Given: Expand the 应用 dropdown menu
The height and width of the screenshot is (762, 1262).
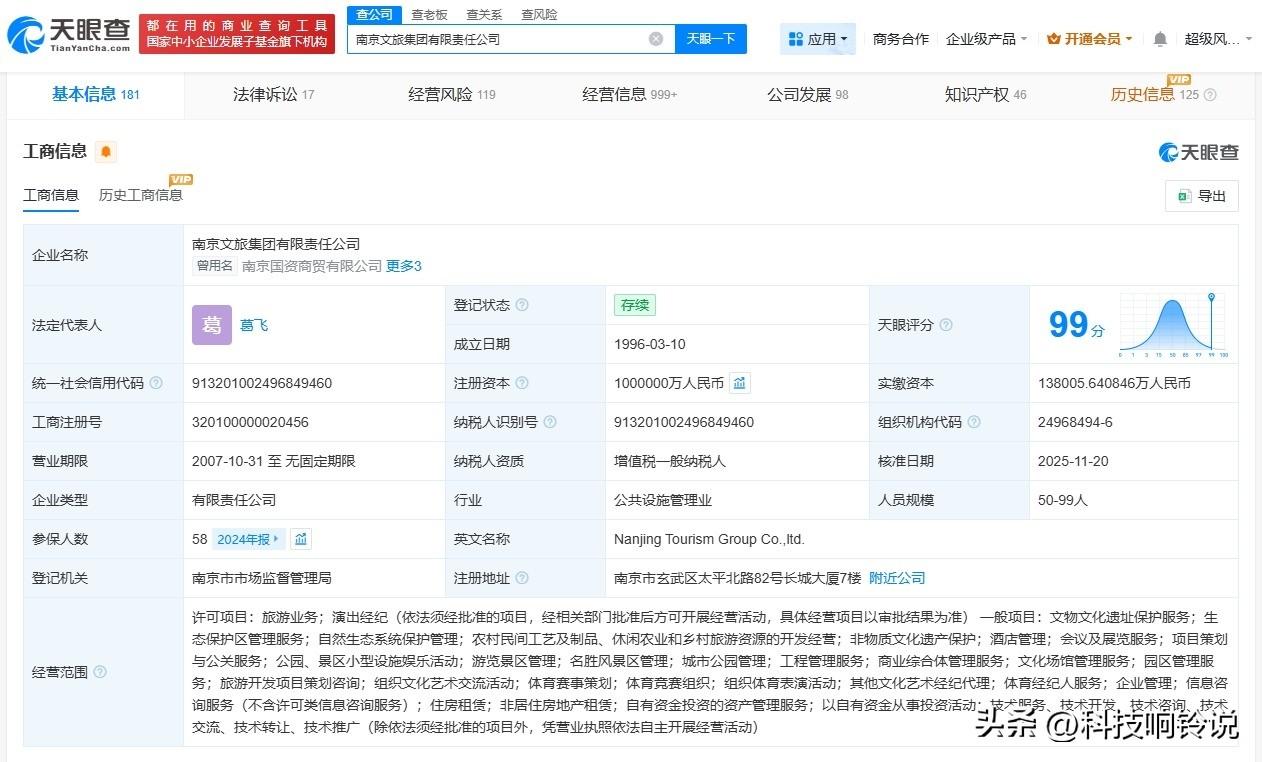Looking at the screenshot, I should [818, 39].
